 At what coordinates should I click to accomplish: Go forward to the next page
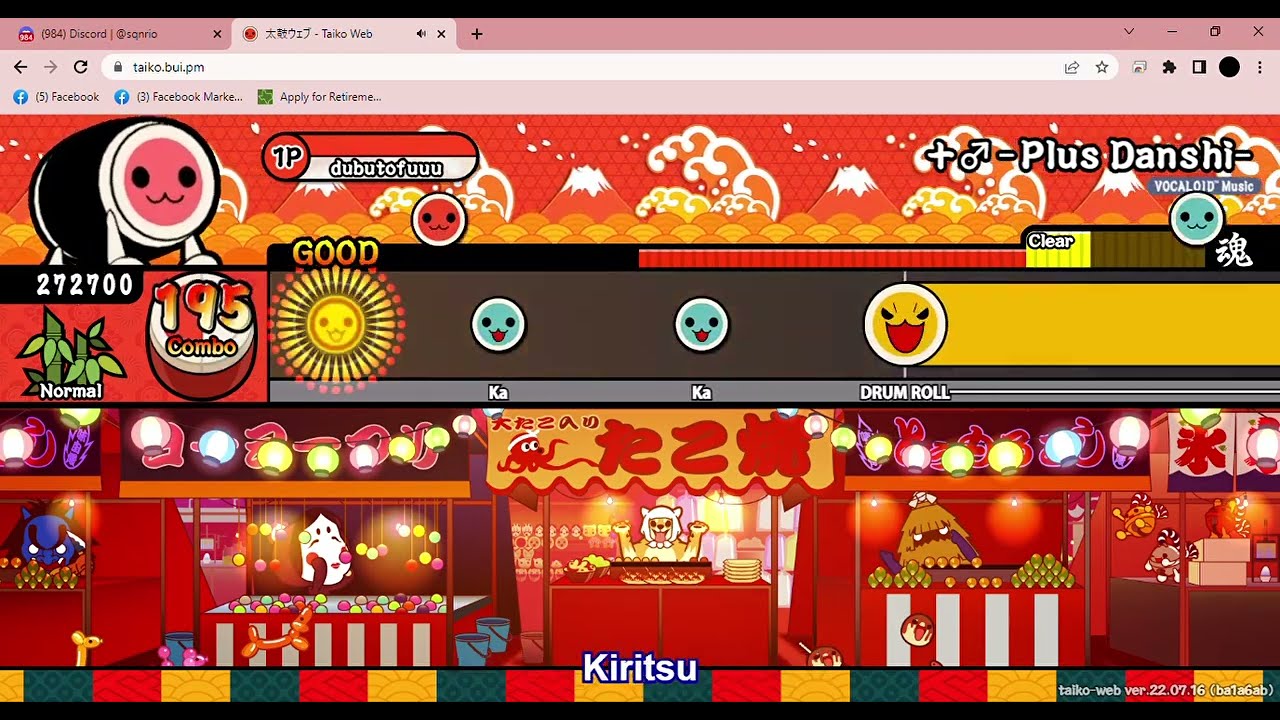coord(51,67)
